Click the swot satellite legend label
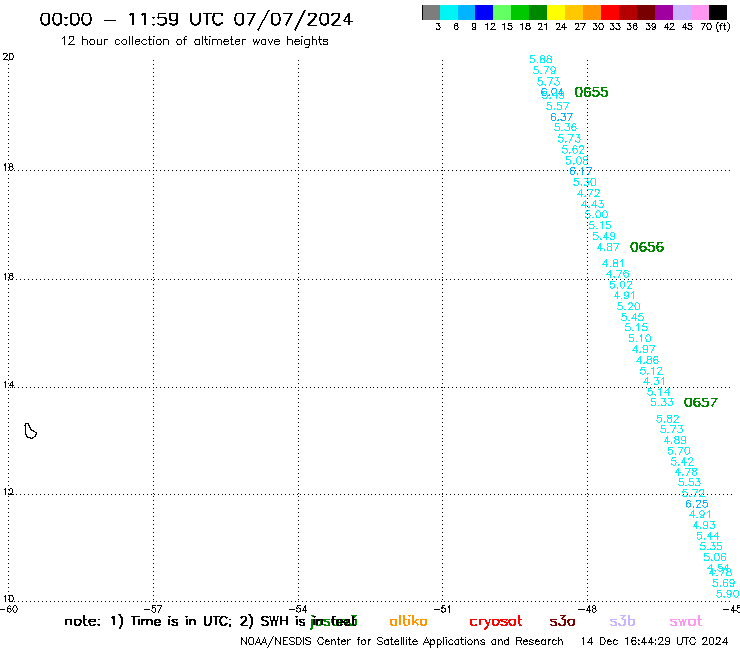 tap(686, 622)
